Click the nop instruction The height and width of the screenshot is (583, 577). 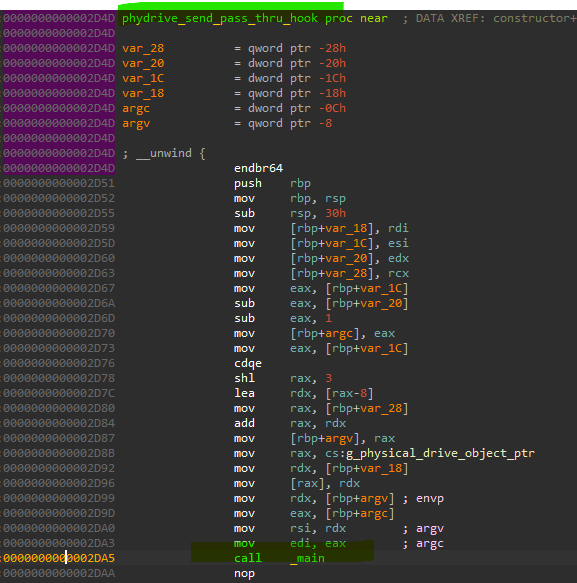244,574
